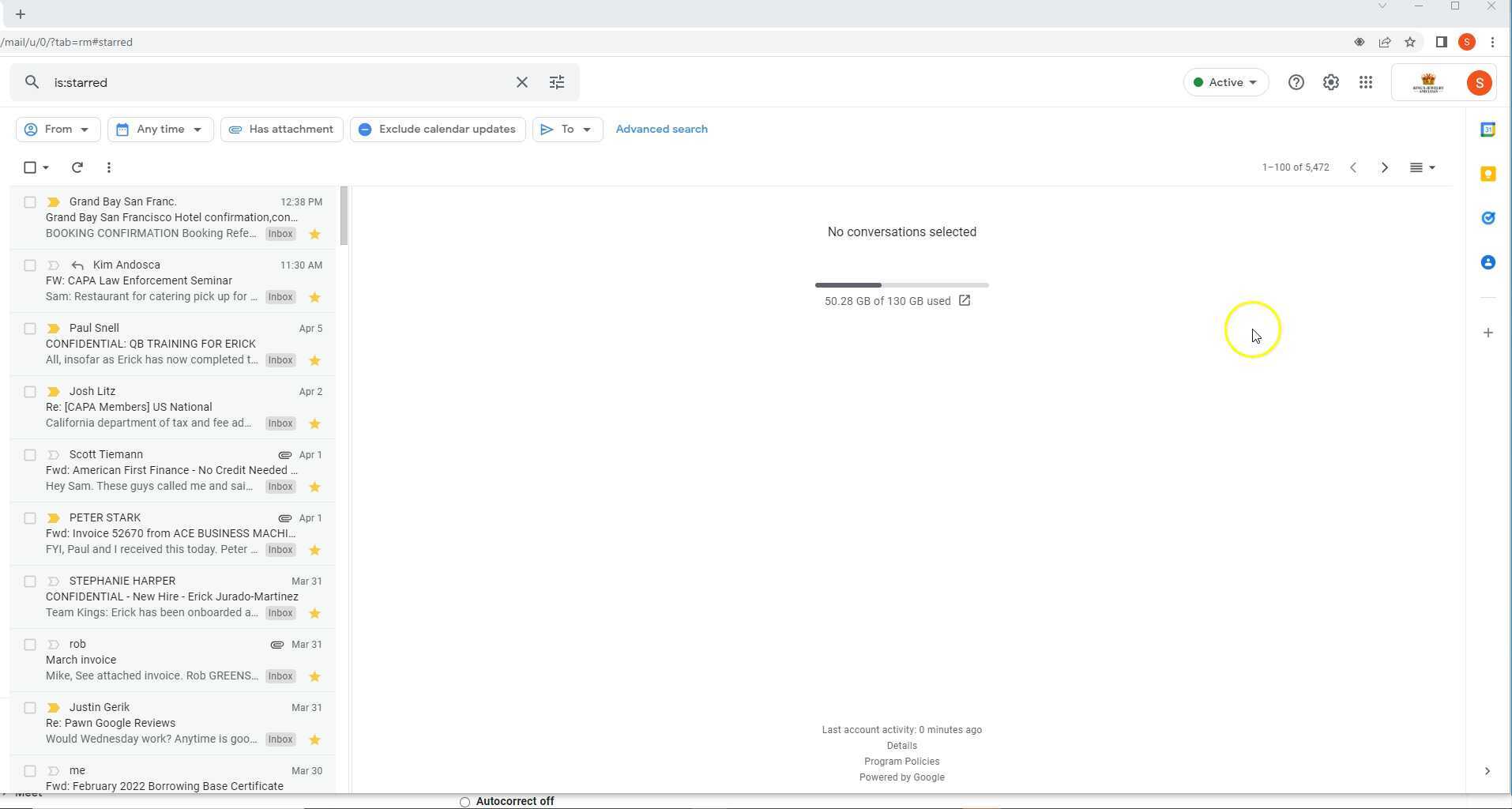Open the Any time filter dropdown
Screen dimensions: 1512x809
[x=160, y=129]
